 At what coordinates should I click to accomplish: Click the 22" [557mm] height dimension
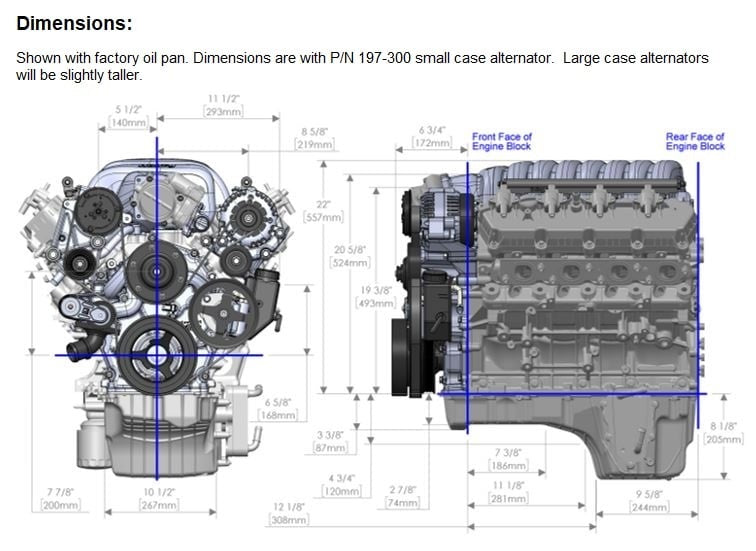(x=324, y=210)
